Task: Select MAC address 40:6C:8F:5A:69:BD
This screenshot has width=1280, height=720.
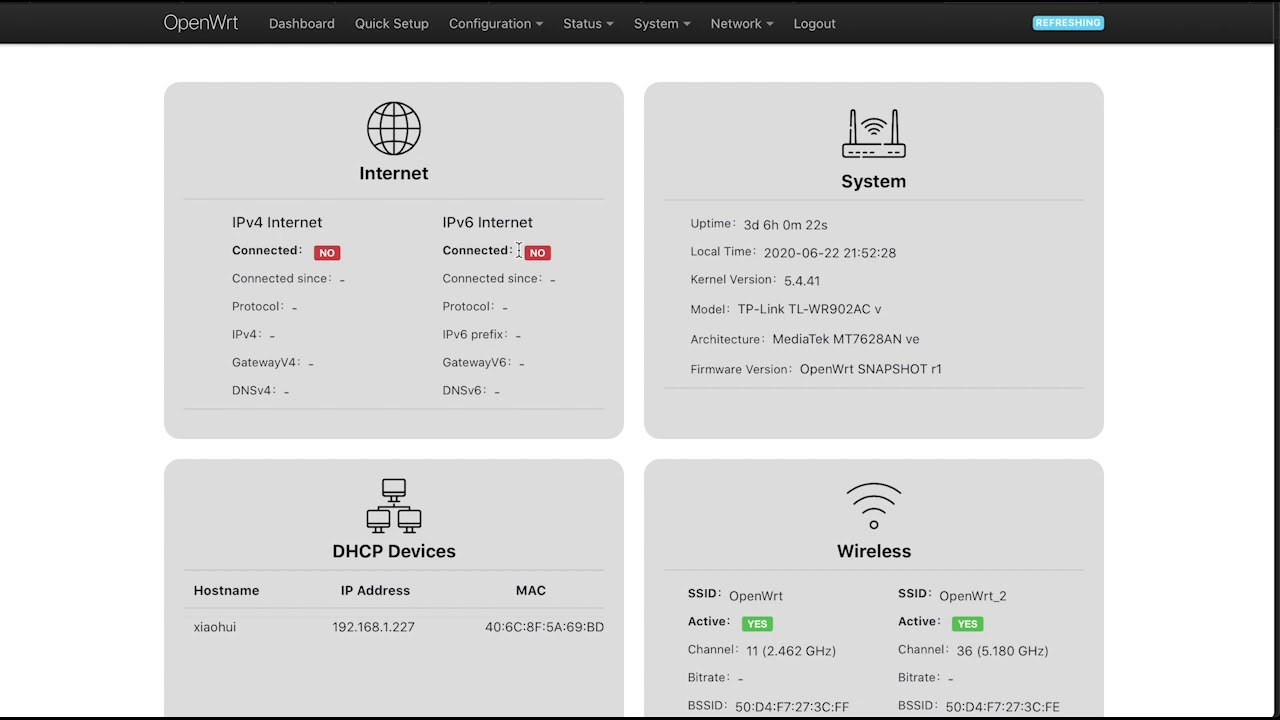Action: pyautogui.click(x=544, y=627)
